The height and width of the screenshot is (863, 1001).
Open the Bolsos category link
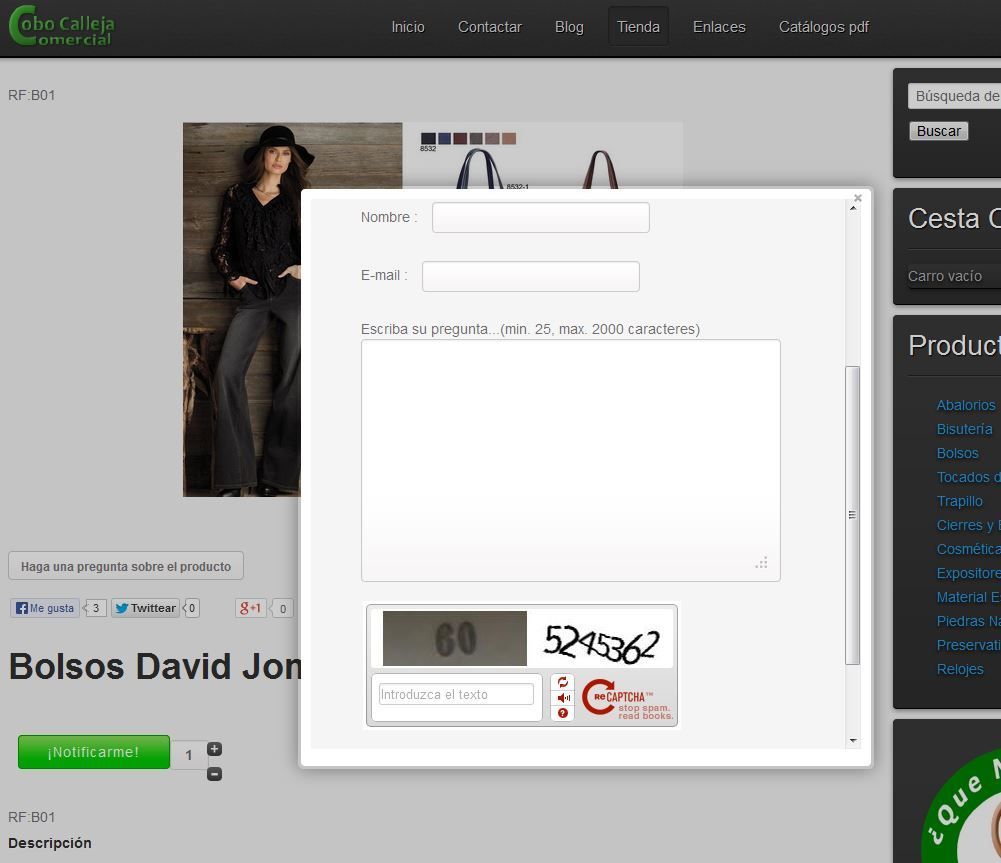957,453
